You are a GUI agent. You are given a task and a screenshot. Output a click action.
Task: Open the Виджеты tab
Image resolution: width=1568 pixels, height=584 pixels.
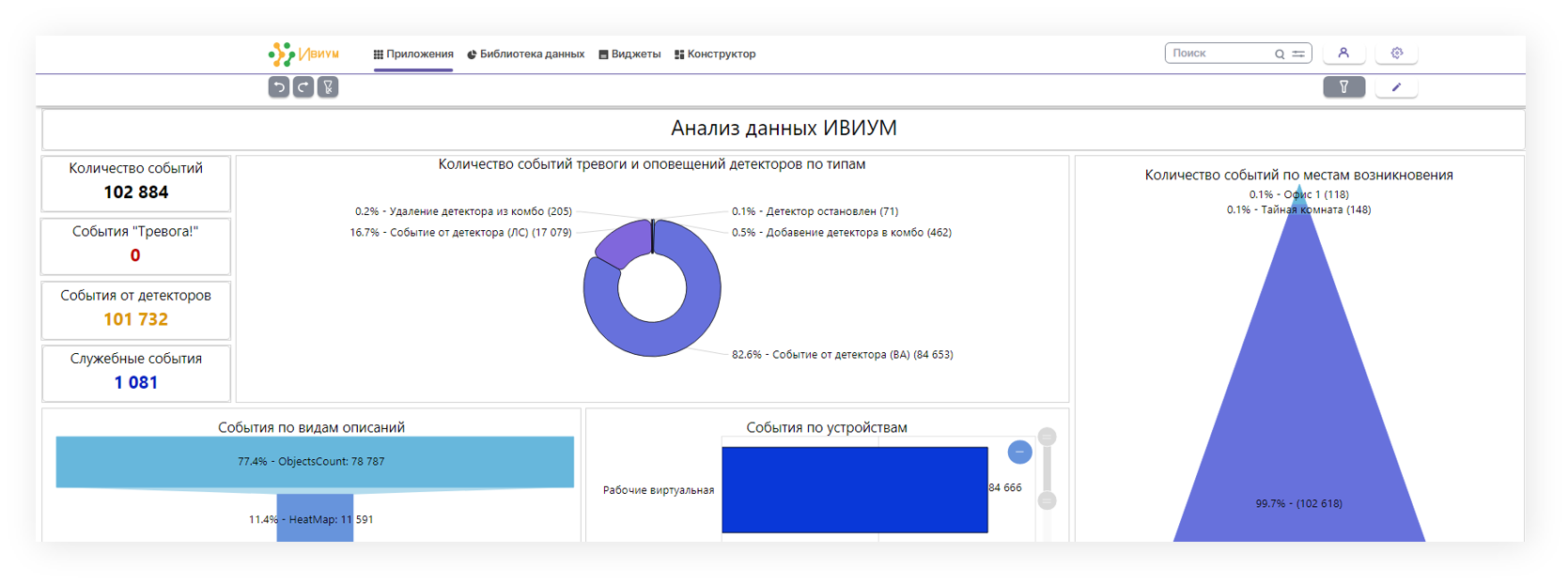[x=629, y=54]
